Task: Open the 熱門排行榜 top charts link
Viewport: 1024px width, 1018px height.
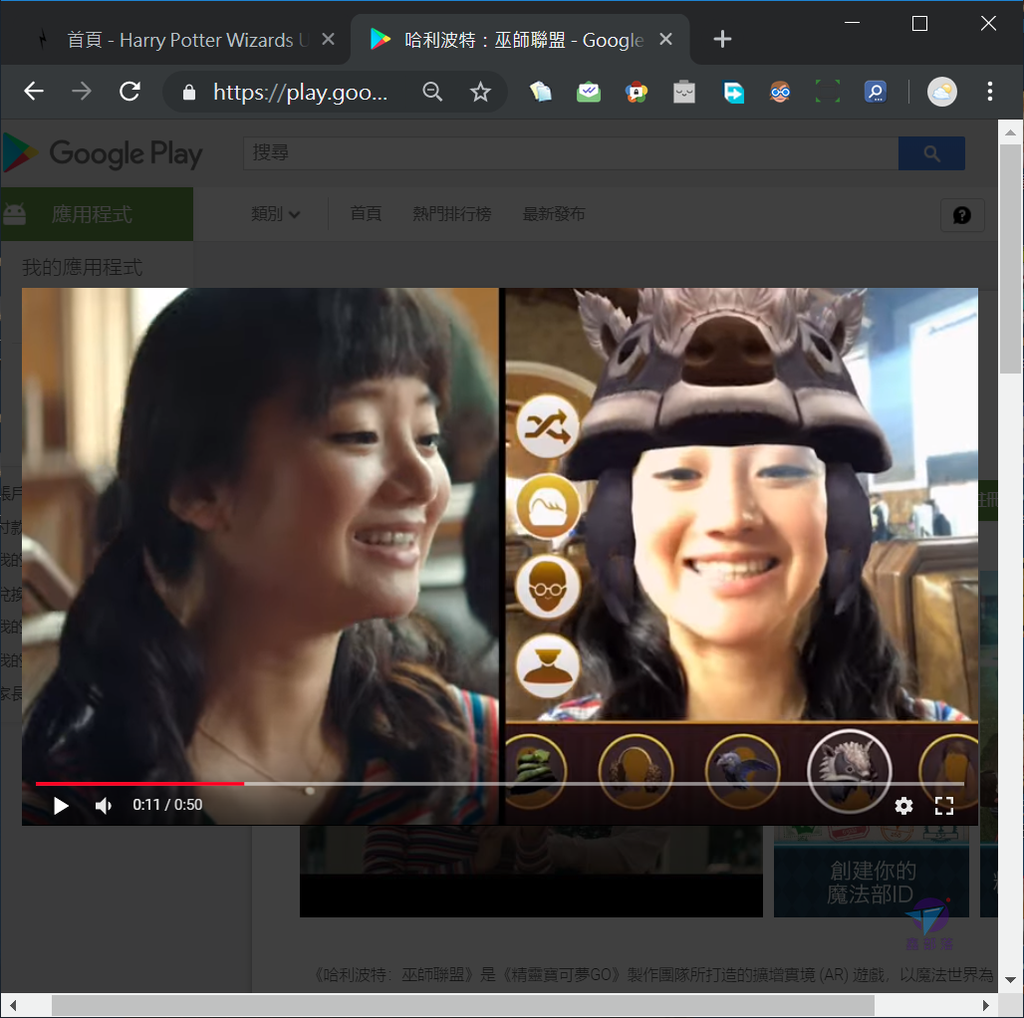Action: click(x=452, y=214)
